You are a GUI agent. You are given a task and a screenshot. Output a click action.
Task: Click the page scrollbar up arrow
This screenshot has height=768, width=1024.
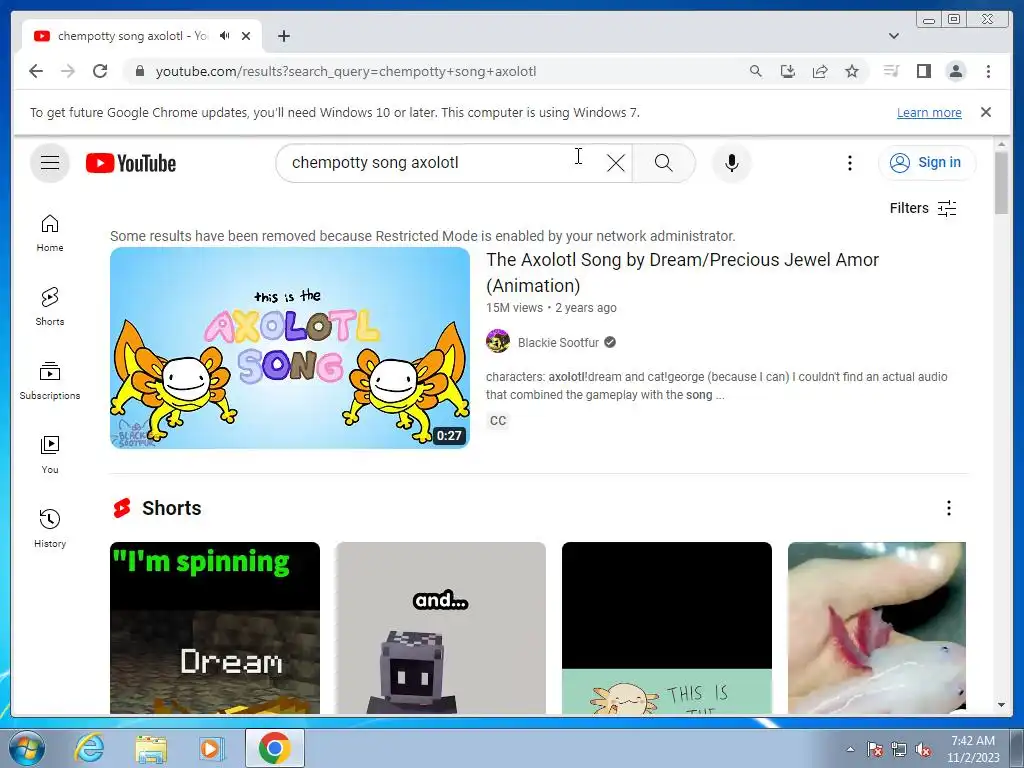1001,144
